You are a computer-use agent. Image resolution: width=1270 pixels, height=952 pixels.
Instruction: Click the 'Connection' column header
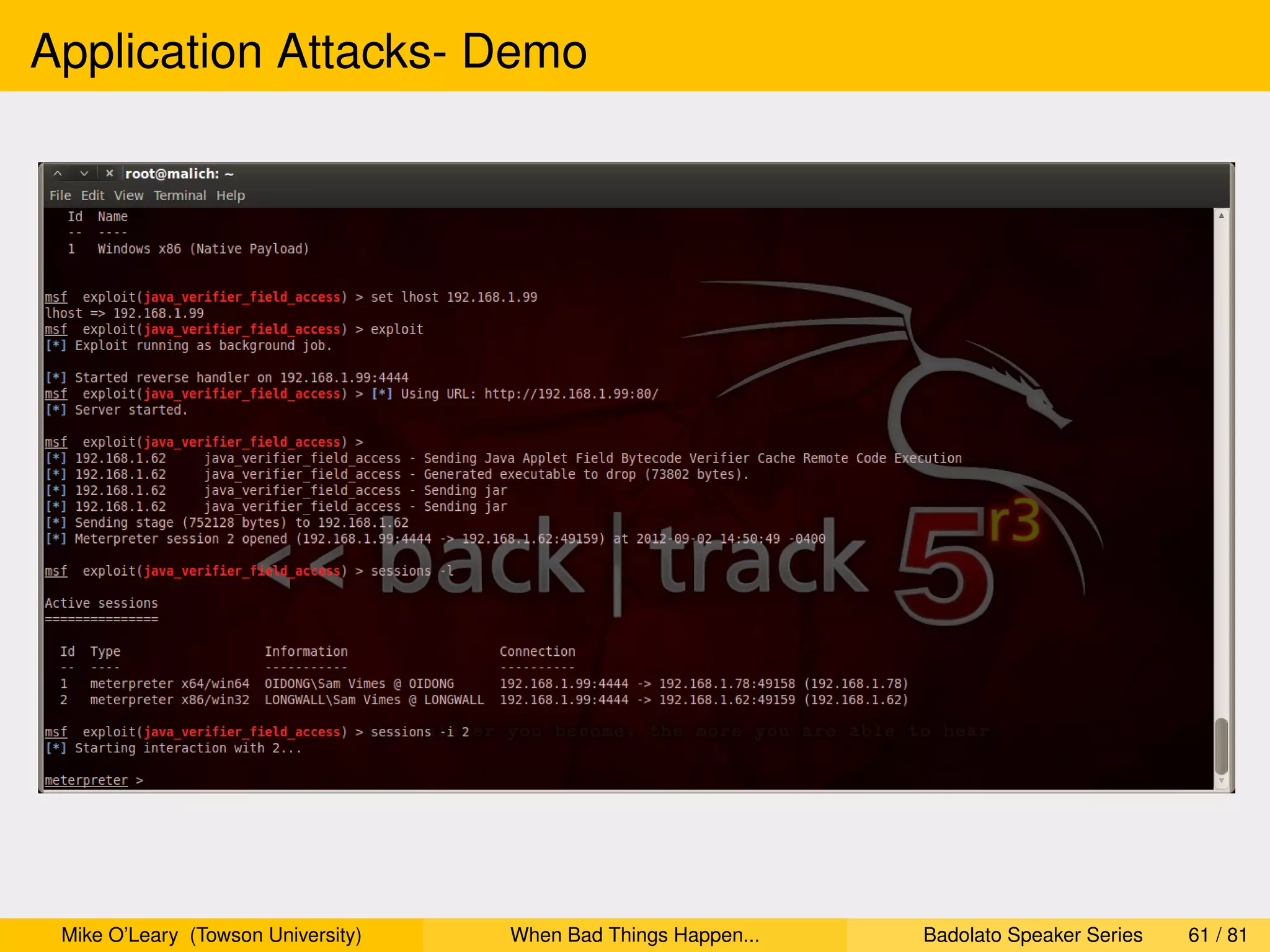point(538,651)
